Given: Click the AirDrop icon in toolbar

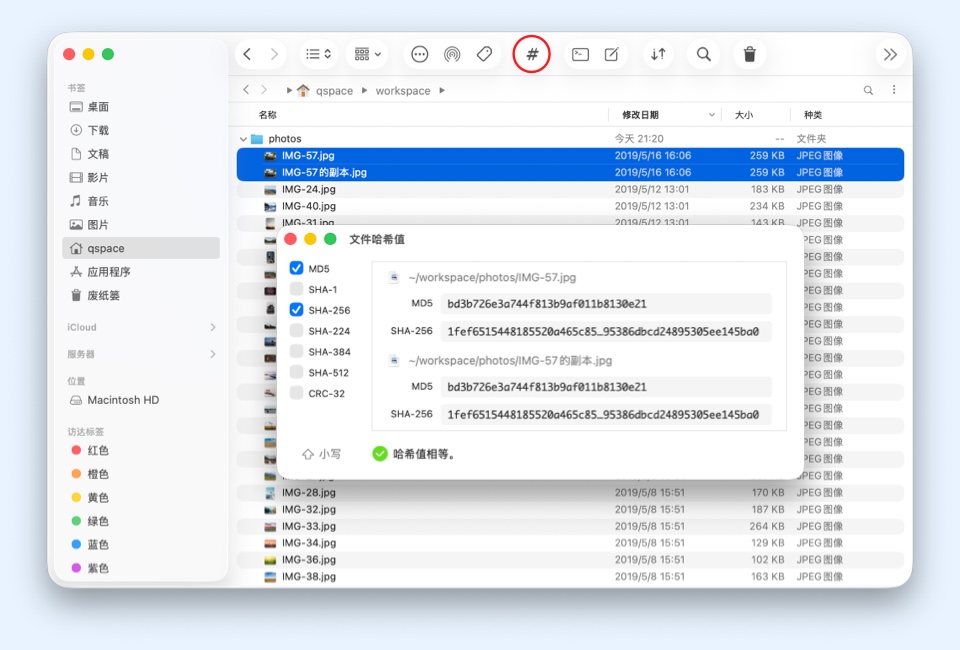Looking at the screenshot, I should click(x=452, y=55).
